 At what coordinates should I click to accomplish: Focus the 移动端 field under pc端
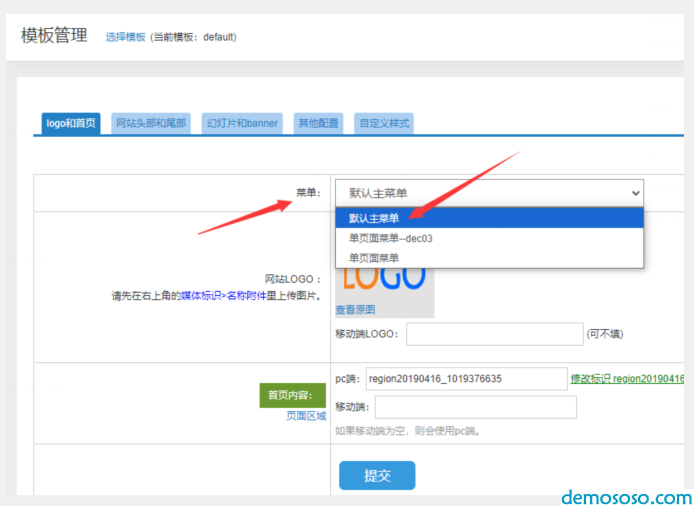pos(475,407)
